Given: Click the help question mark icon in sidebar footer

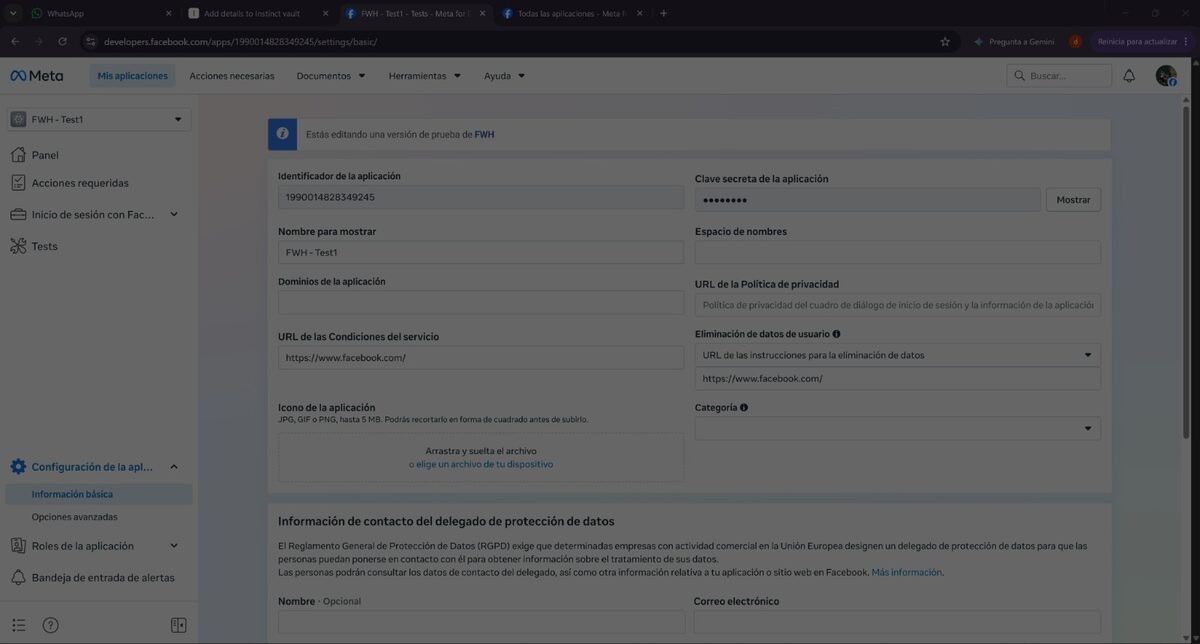Looking at the screenshot, I should point(51,625).
